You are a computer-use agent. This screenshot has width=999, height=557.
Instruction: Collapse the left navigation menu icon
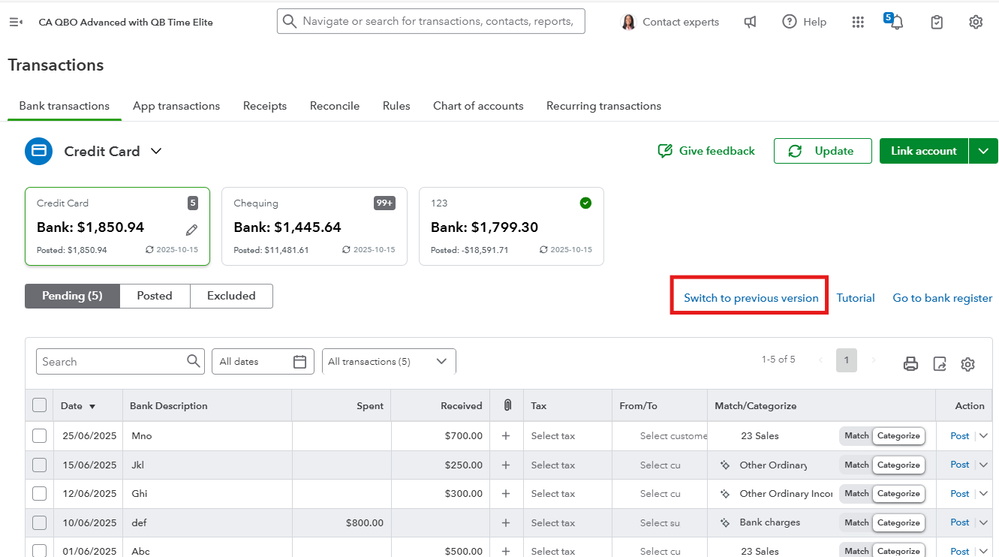tap(15, 22)
